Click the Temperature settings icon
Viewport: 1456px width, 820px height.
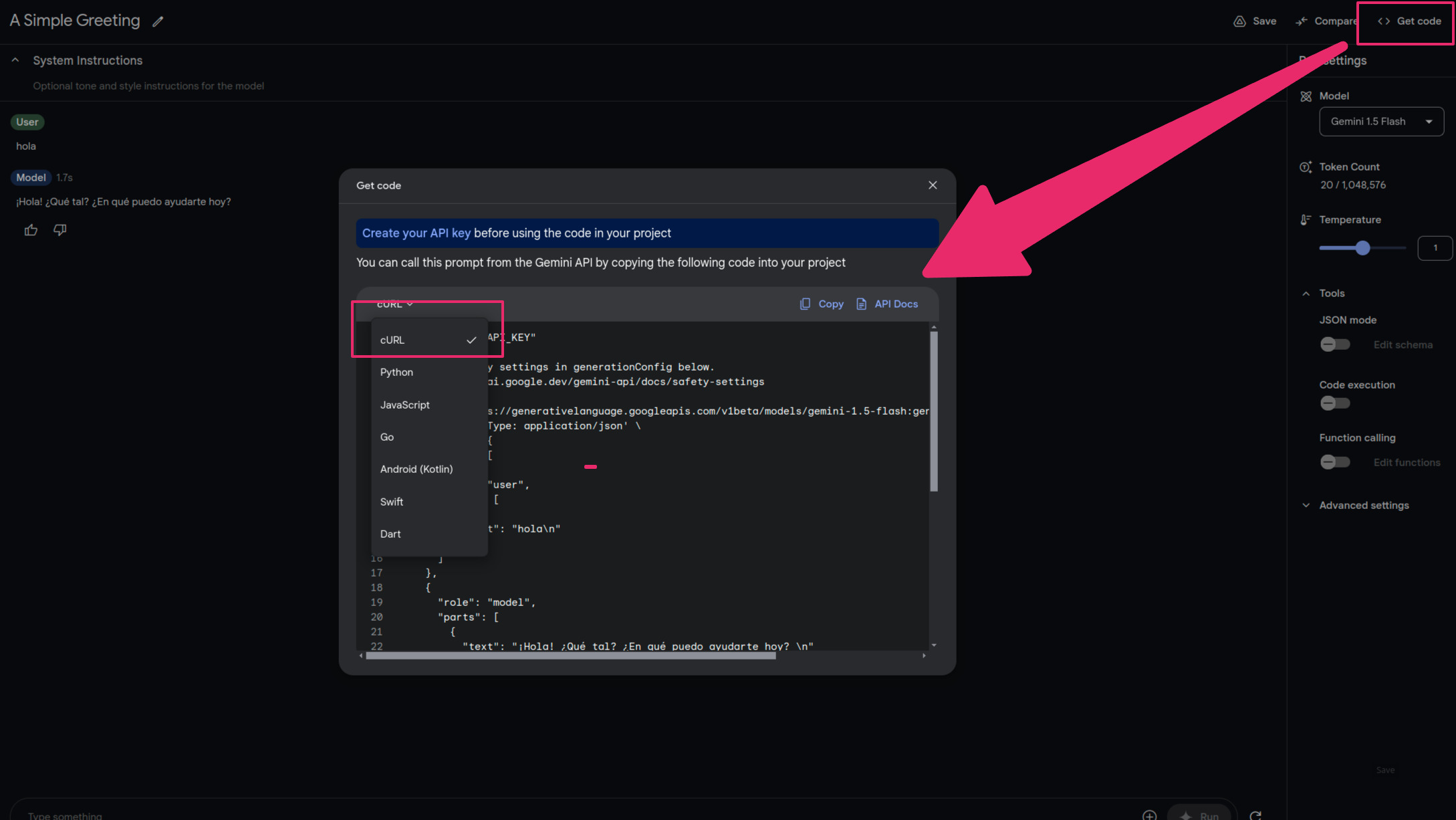[1307, 219]
